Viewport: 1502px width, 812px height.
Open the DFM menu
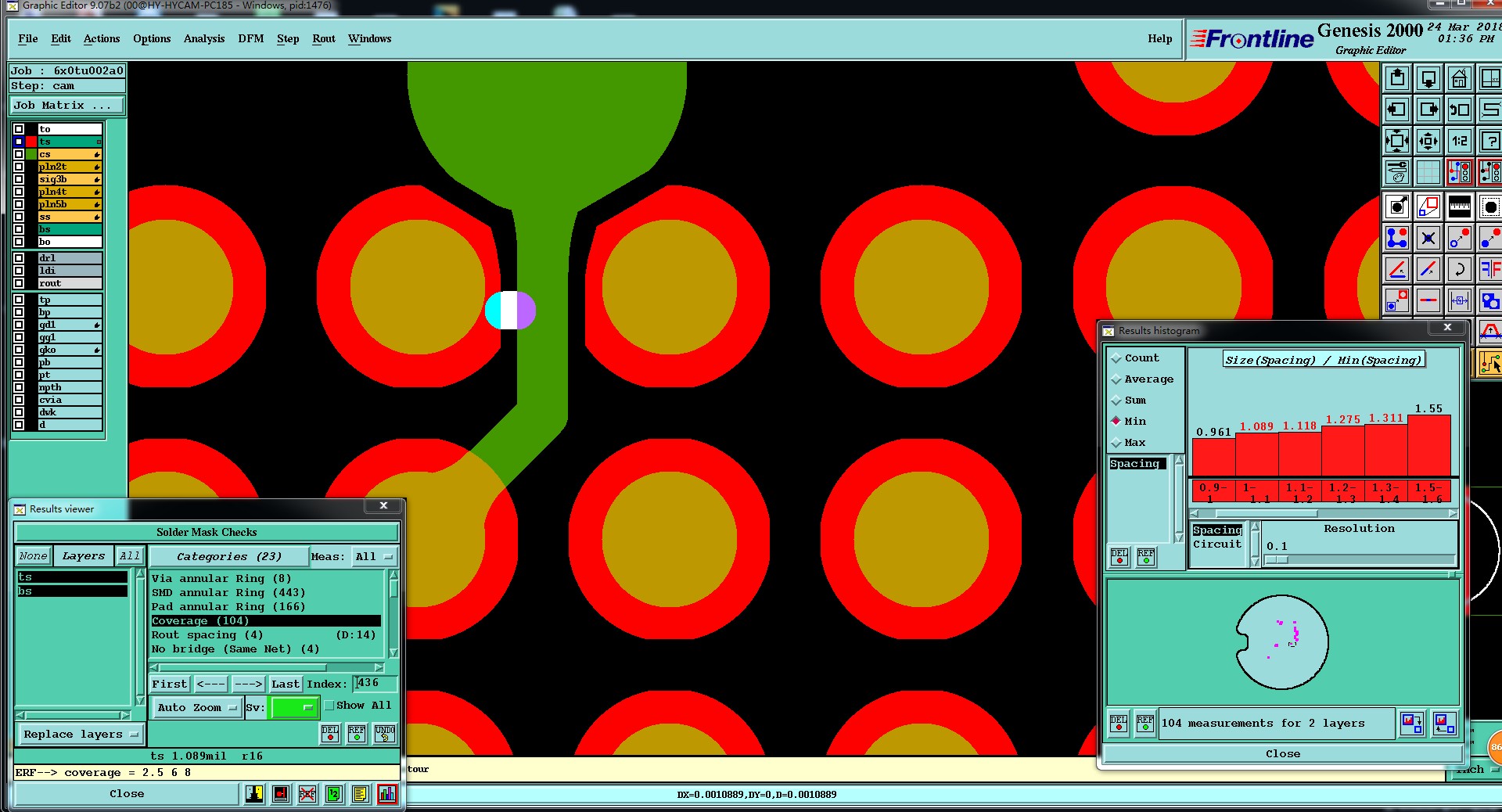pyautogui.click(x=251, y=38)
